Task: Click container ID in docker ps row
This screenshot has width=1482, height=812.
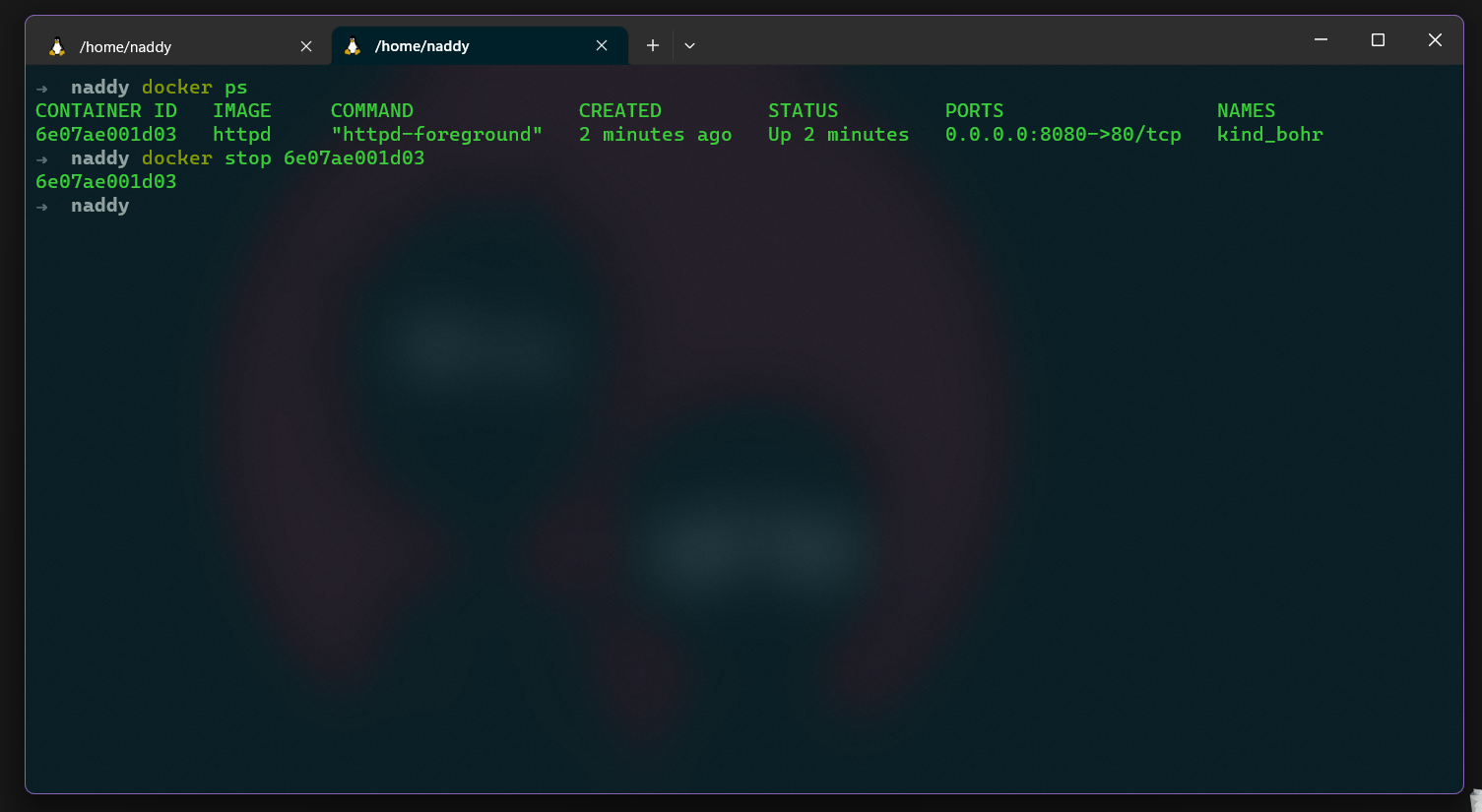Action: point(106,135)
